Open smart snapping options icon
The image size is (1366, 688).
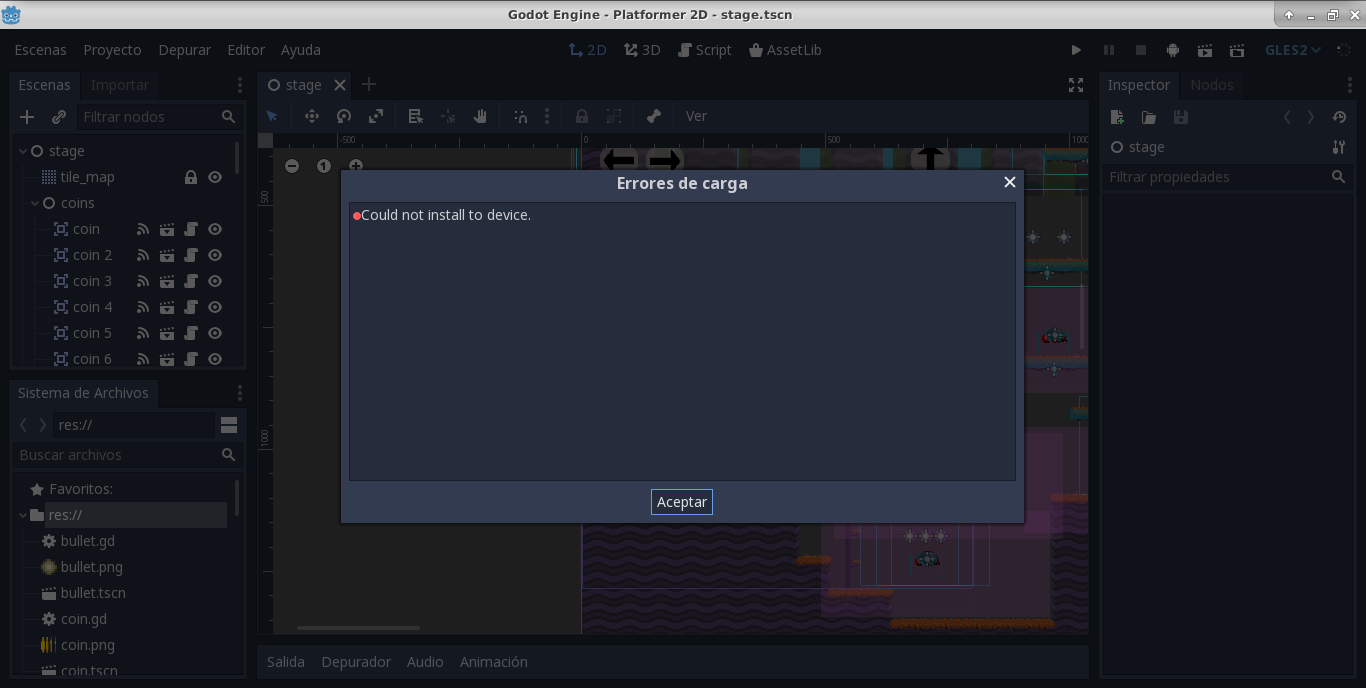(x=520, y=116)
